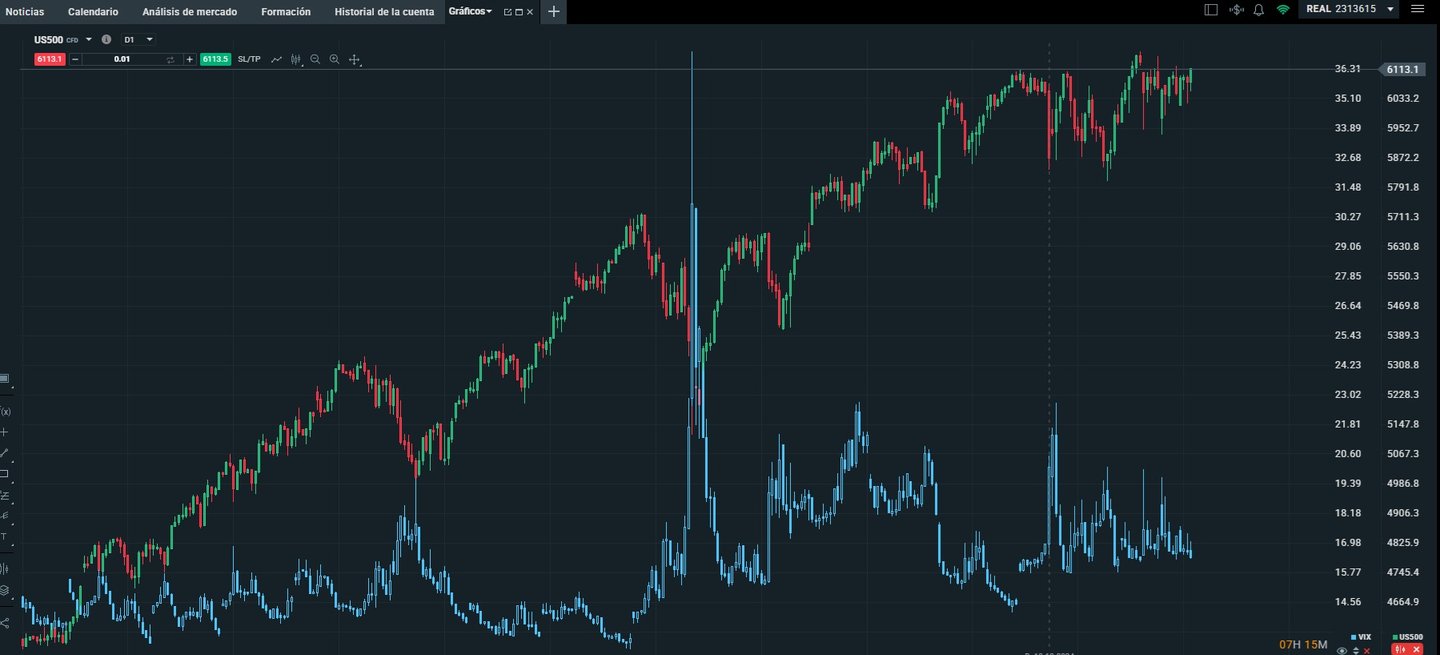
Task: Select the crosshair plus cursor tool
Action: [x=5, y=432]
